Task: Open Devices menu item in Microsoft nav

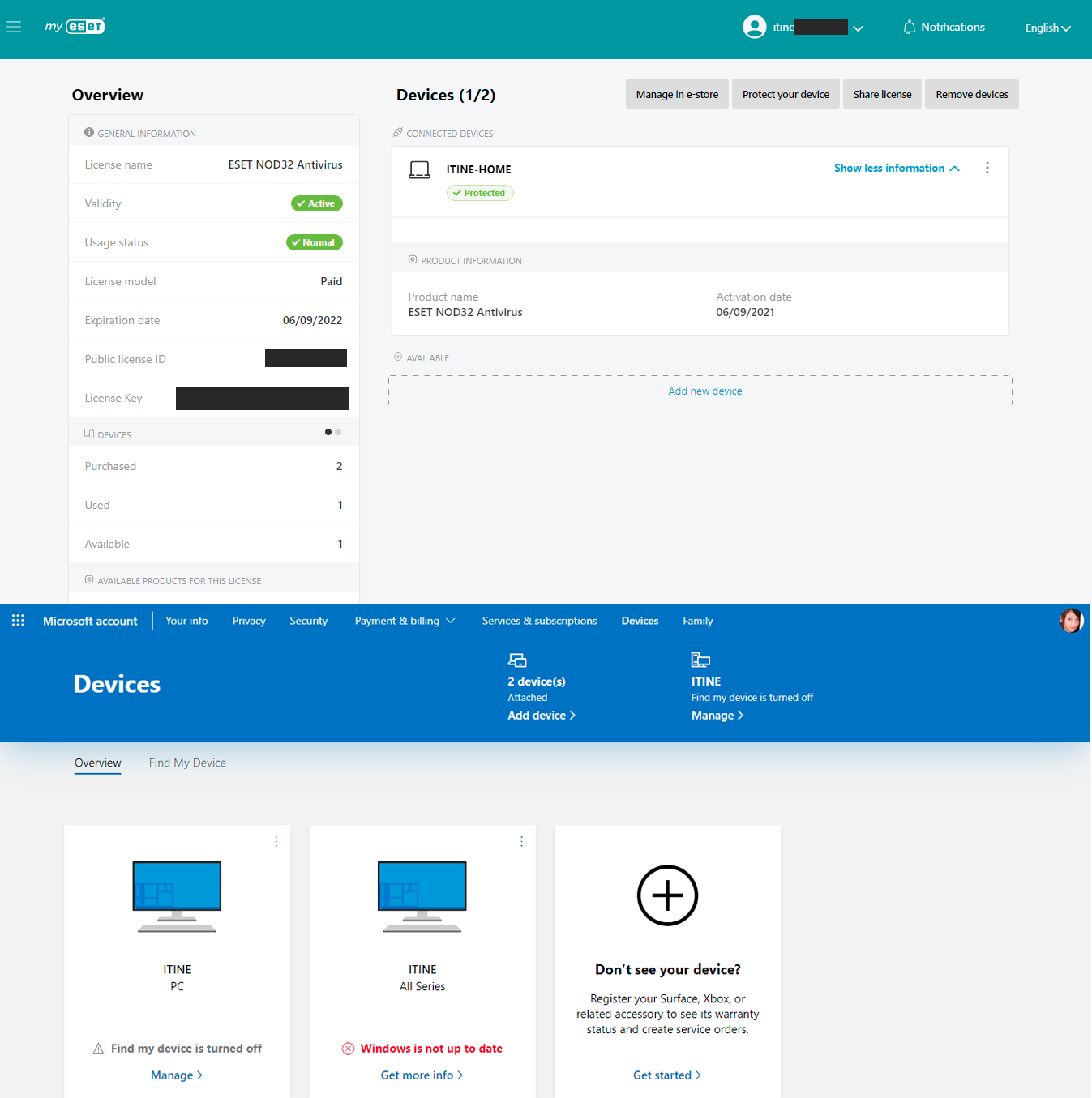Action: (x=640, y=621)
